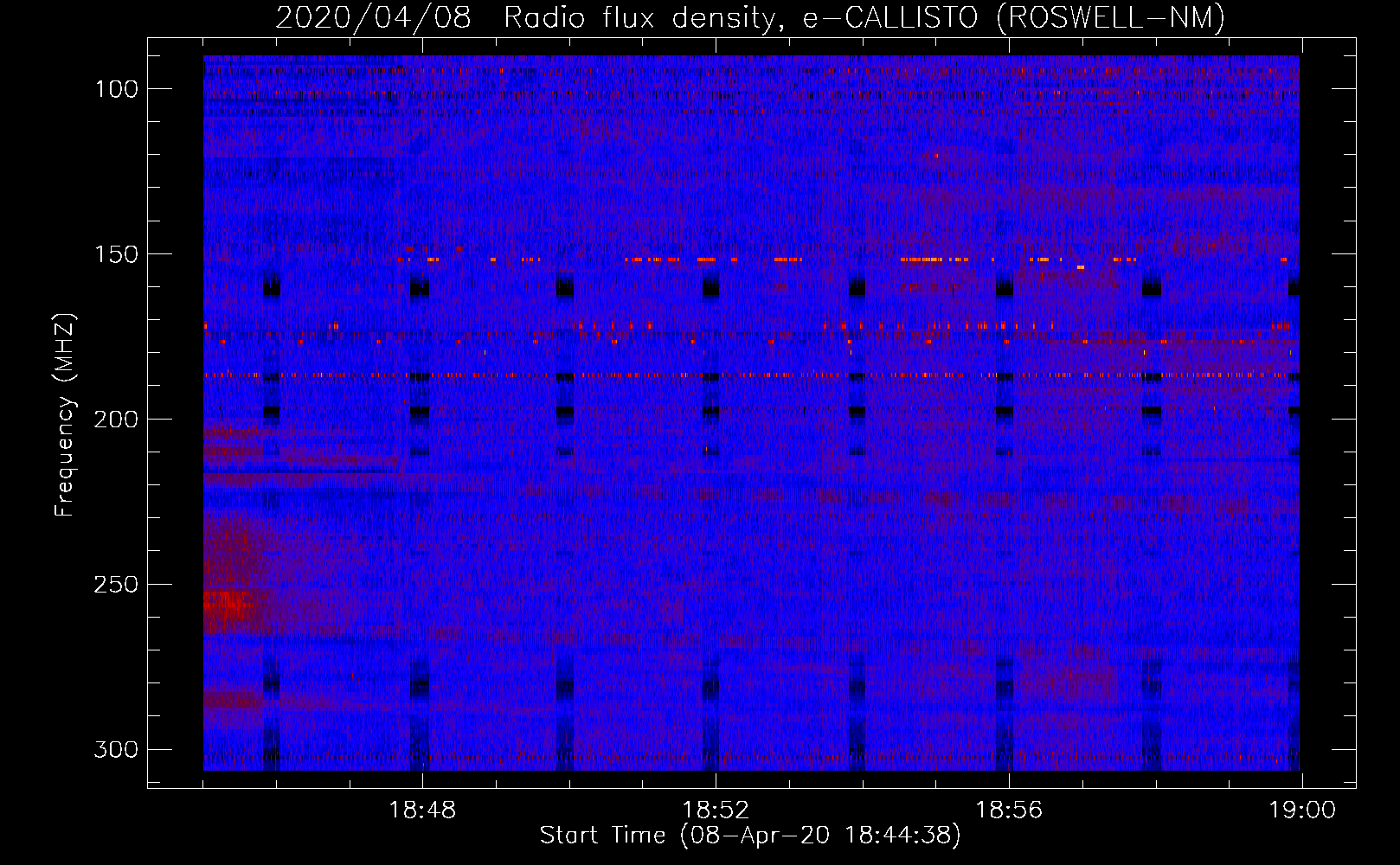This screenshot has width=1400, height=865.
Task: Select the 250 frequency tick label
Action: [116, 585]
